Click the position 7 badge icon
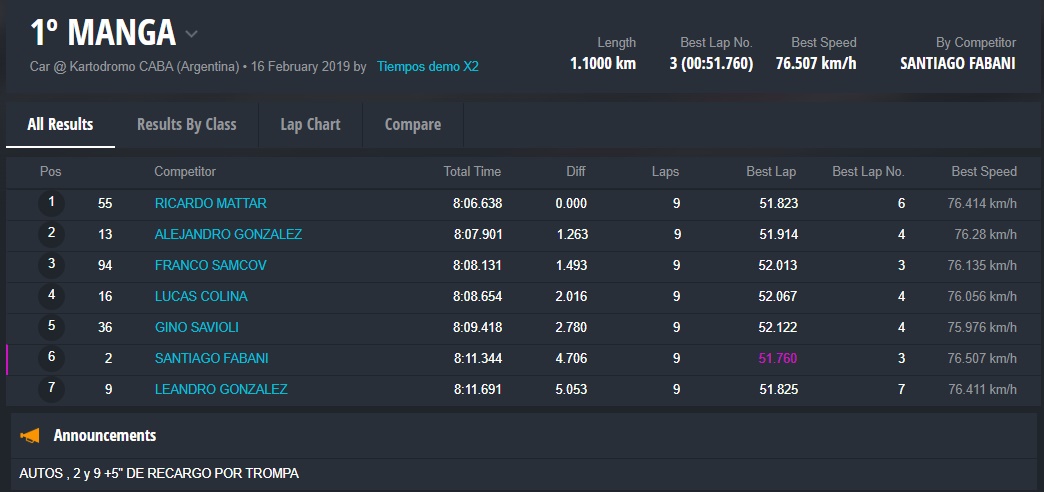The width and height of the screenshot is (1044, 492). [x=51, y=389]
